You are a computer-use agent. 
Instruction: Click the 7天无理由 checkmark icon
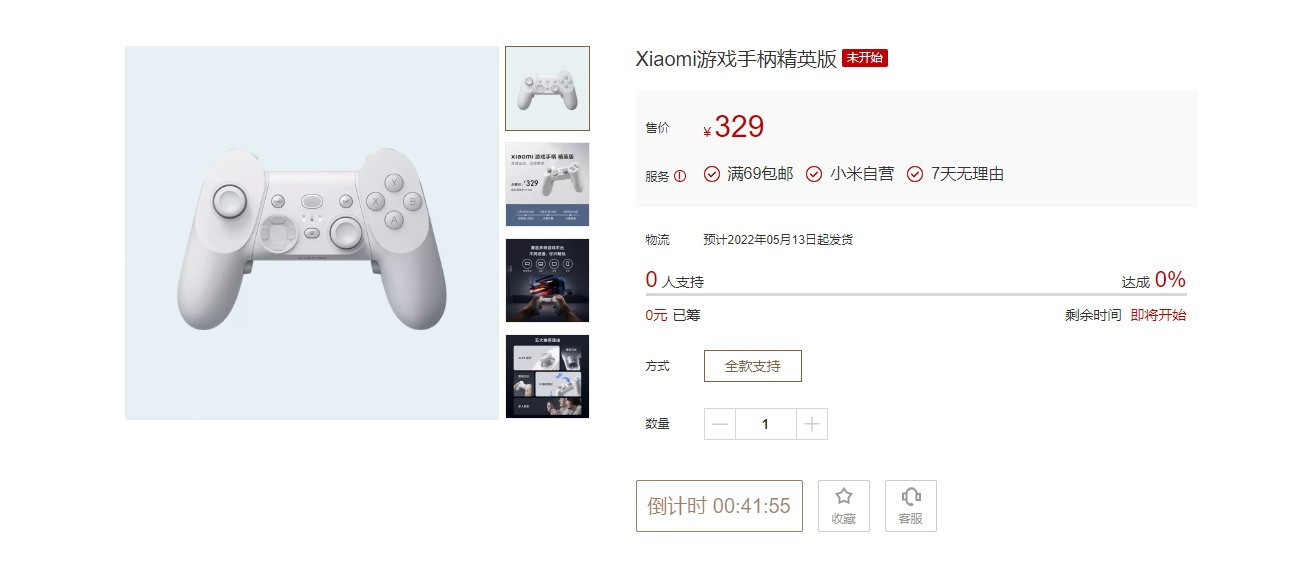(x=915, y=174)
